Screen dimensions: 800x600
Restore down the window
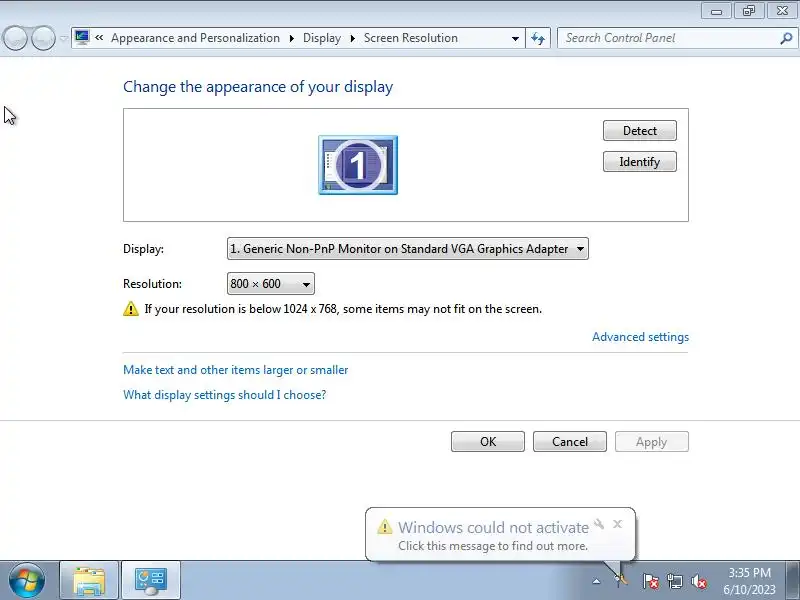(x=748, y=11)
